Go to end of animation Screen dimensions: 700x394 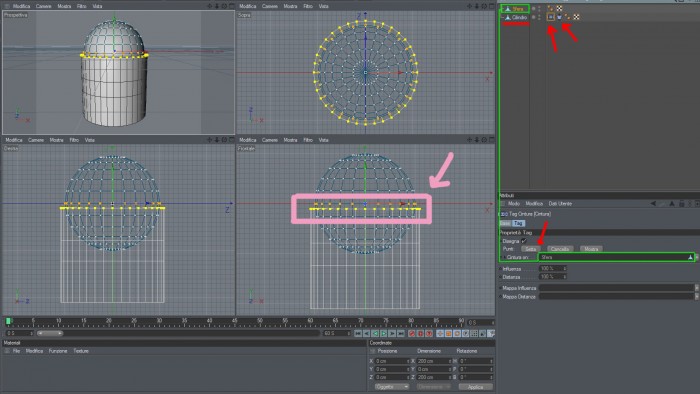point(400,333)
